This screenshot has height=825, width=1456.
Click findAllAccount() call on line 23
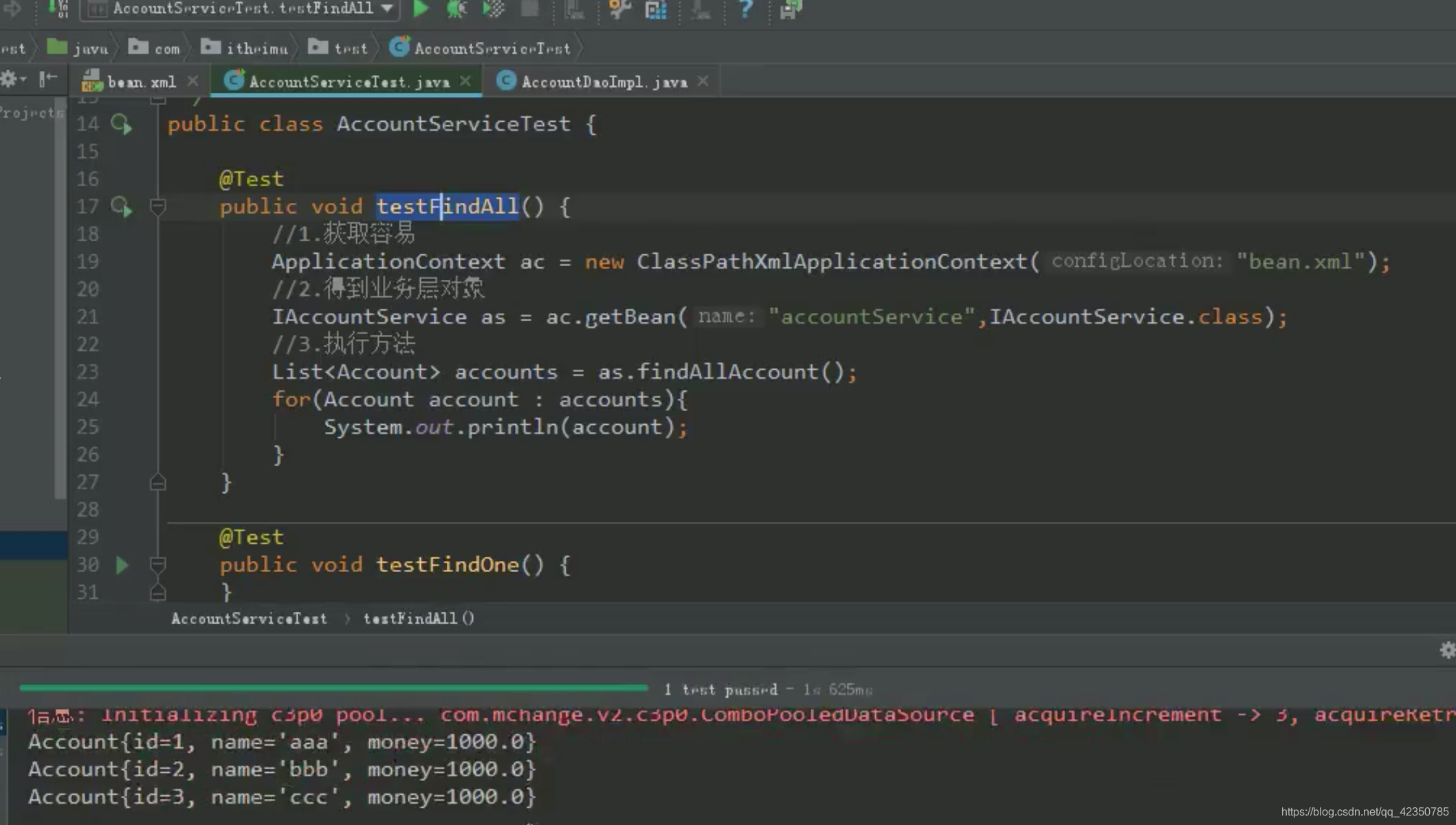(x=740, y=372)
